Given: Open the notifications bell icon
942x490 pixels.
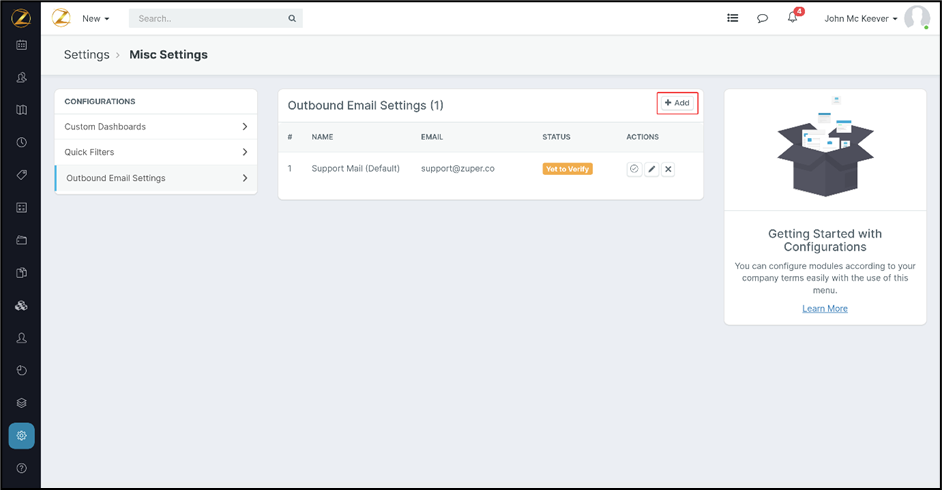Looking at the screenshot, I should click(x=793, y=17).
